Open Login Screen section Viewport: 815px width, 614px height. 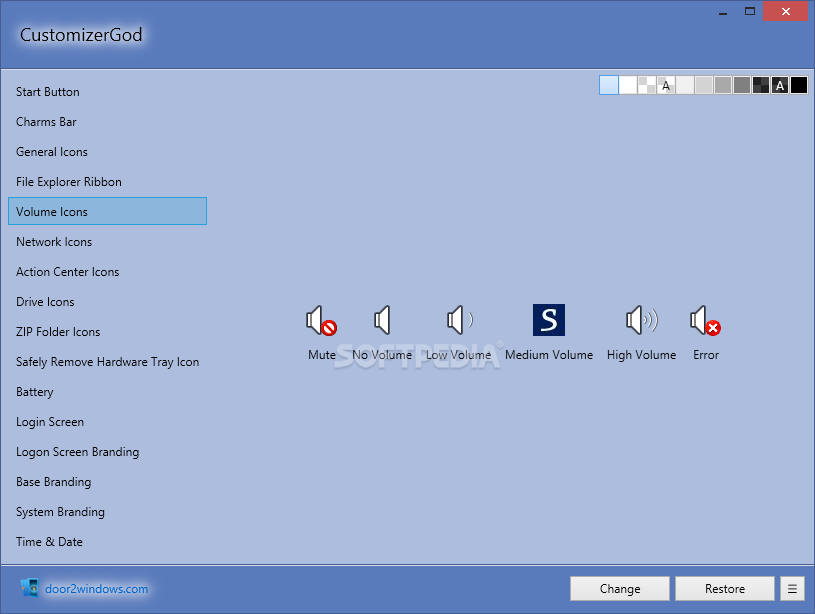[108, 422]
